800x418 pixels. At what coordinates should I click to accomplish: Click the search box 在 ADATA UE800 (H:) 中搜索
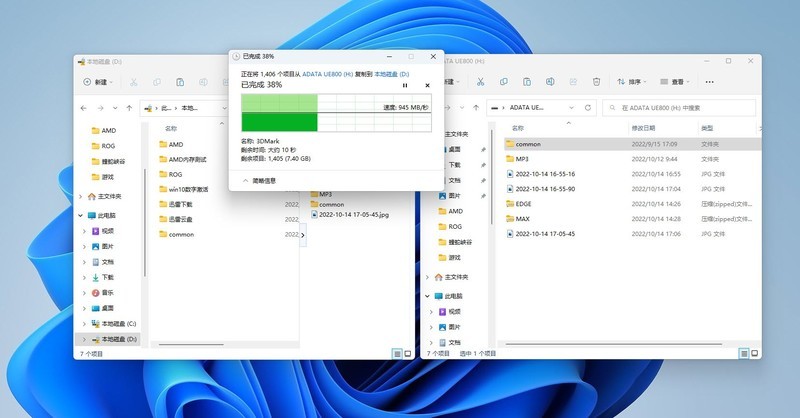[679, 108]
